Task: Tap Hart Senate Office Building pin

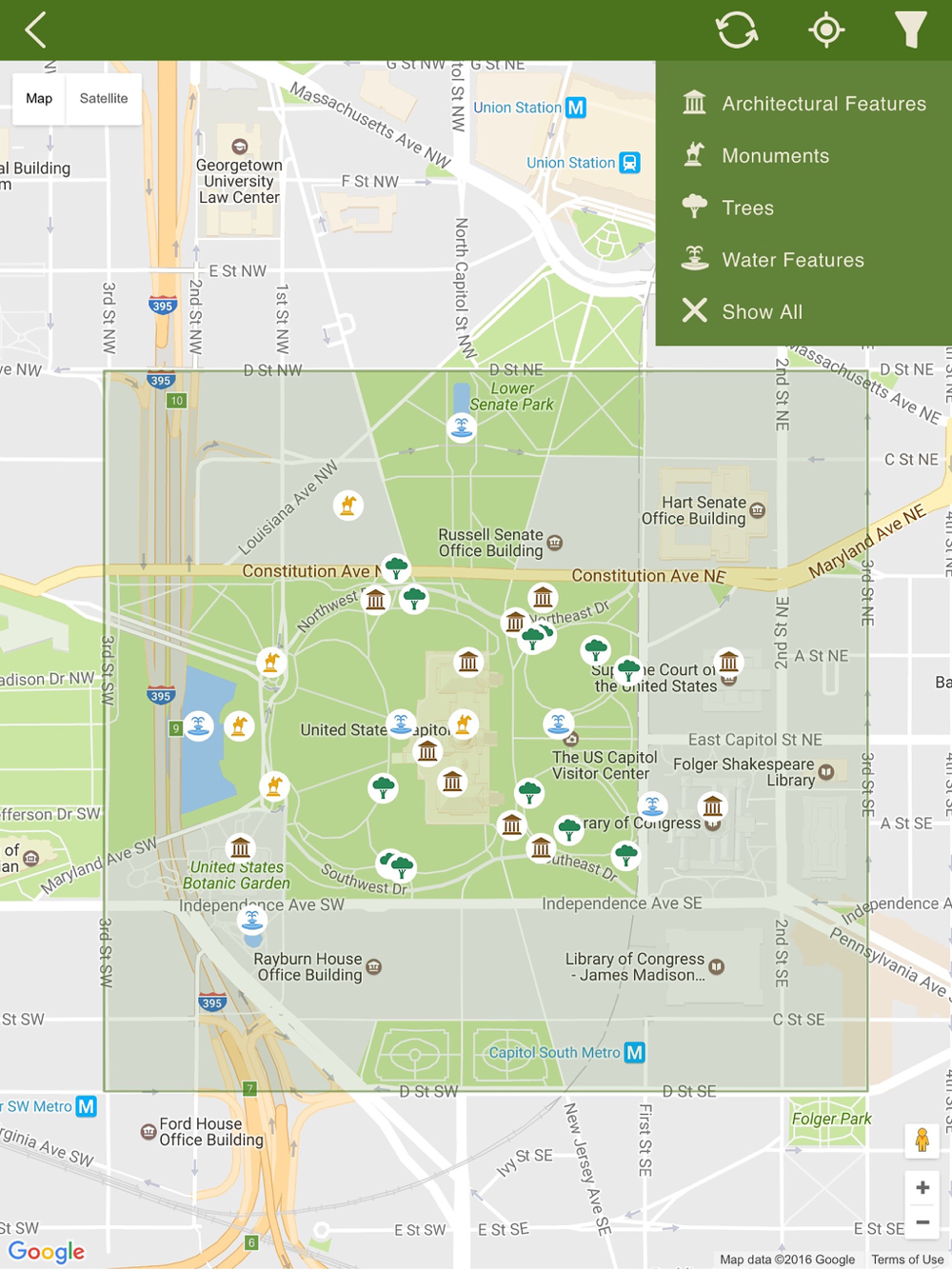Action: pyautogui.click(x=757, y=510)
